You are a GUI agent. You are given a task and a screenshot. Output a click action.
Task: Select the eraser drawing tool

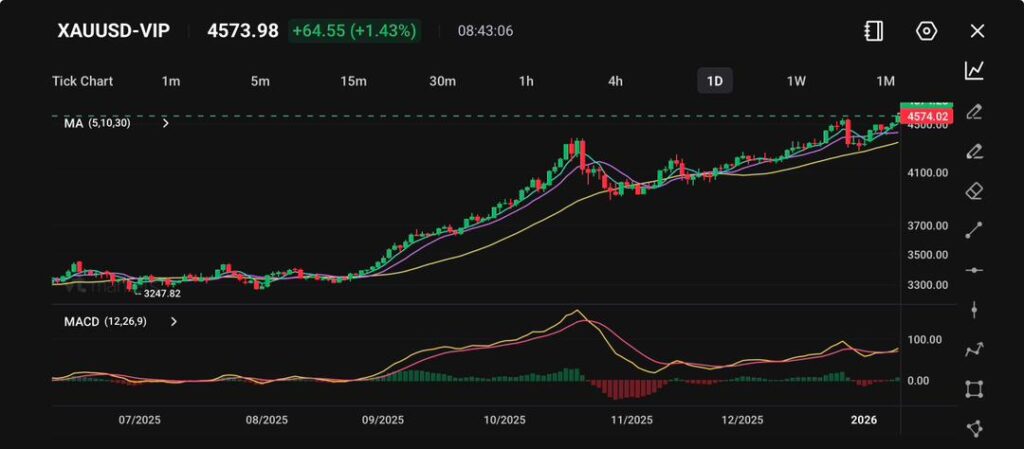click(974, 191)
